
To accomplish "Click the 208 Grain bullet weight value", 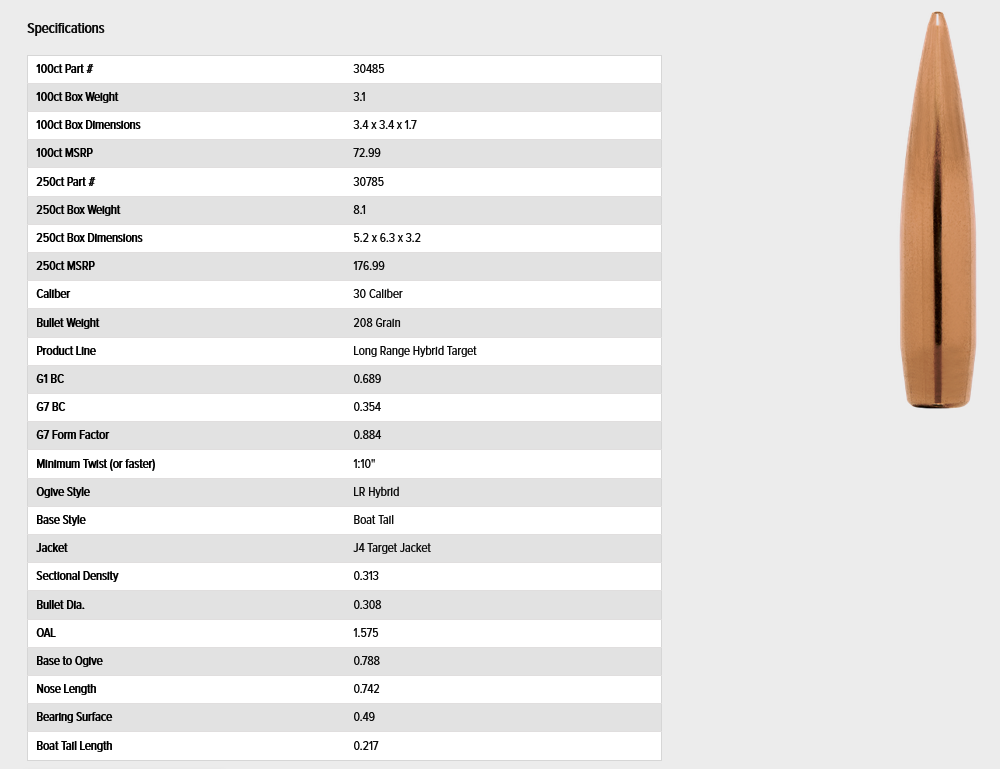I will [377, 323].
